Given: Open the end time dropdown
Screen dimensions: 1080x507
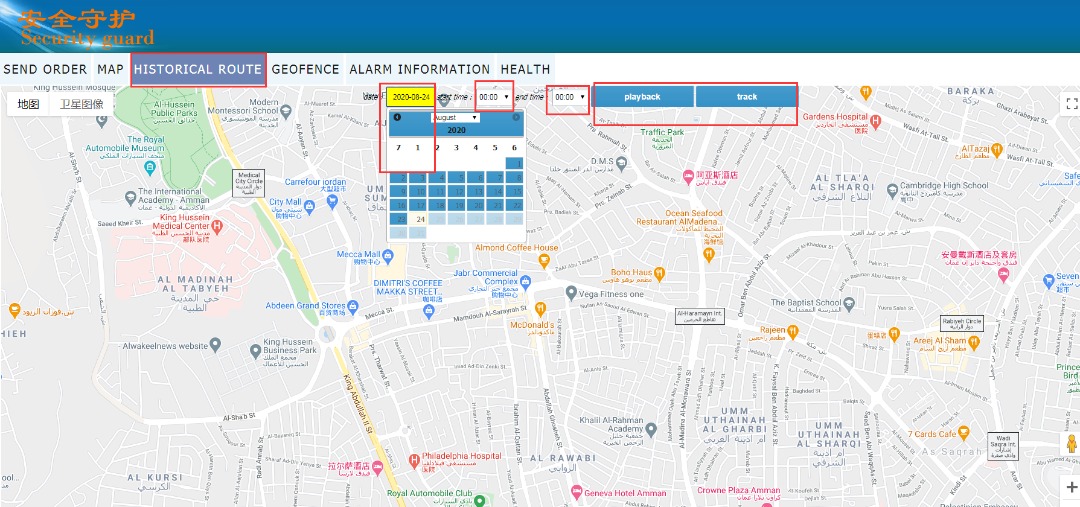Looking at the screenshot, I should tap(570, 97).
